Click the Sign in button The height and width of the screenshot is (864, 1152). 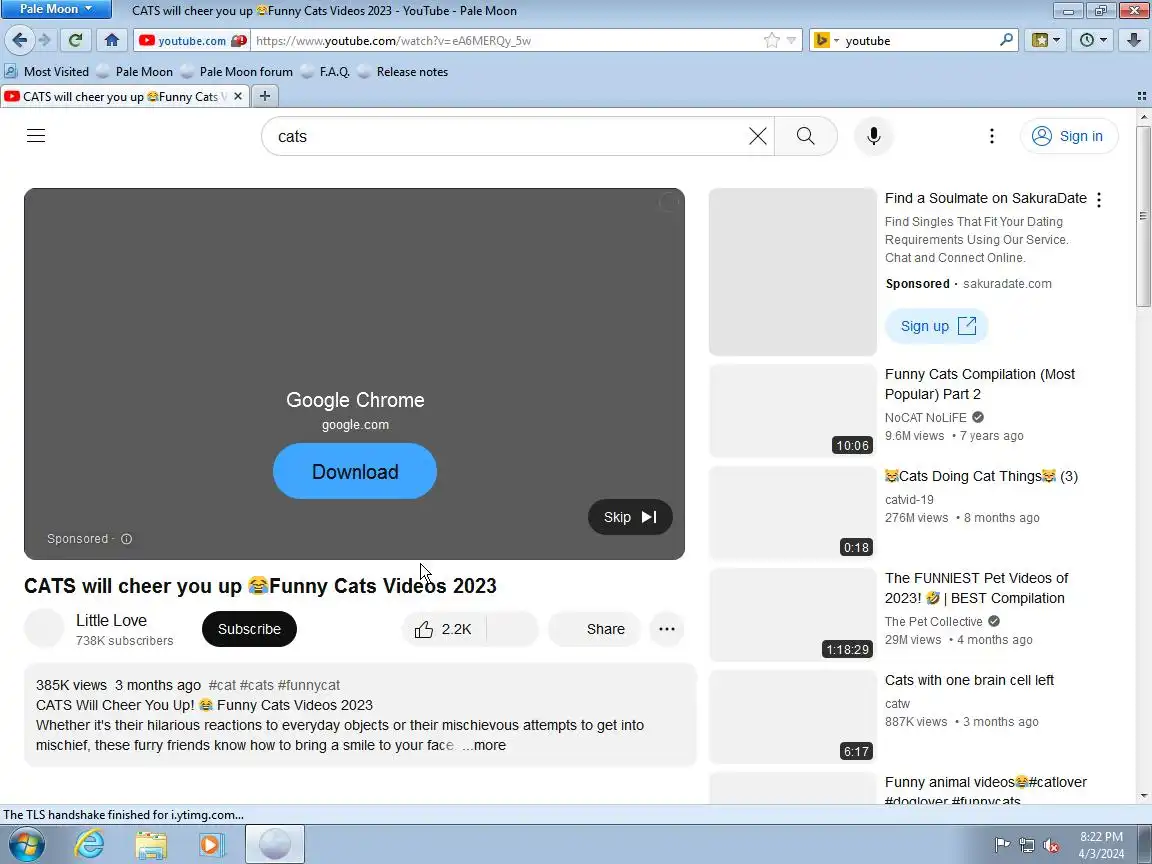1068,136
